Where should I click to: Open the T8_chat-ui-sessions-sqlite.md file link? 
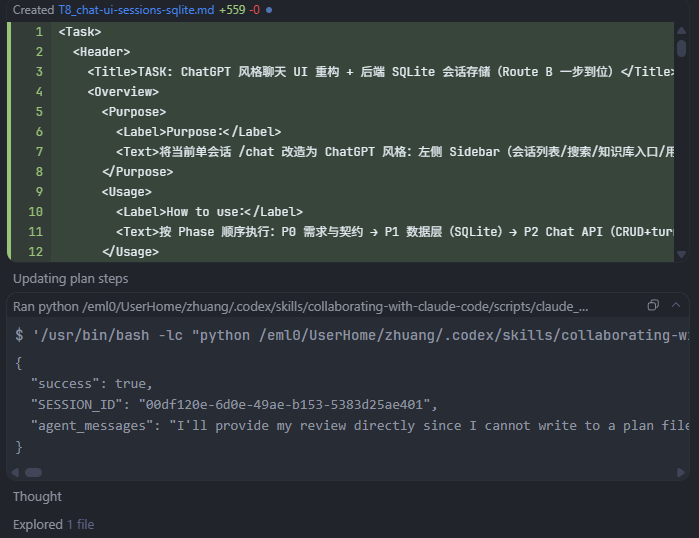pos(136,10)
